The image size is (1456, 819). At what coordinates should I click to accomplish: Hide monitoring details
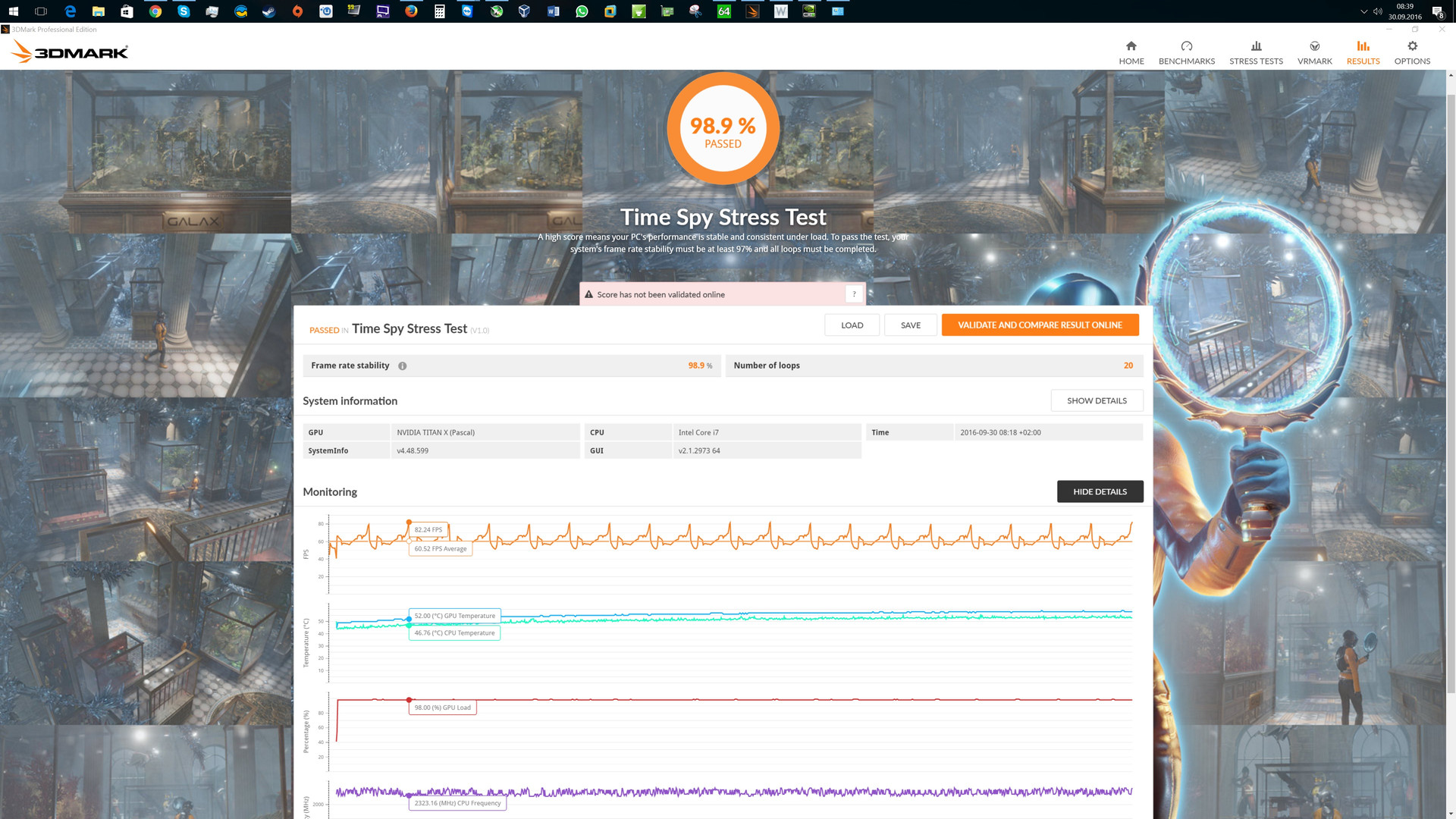tap(1100, 491)
